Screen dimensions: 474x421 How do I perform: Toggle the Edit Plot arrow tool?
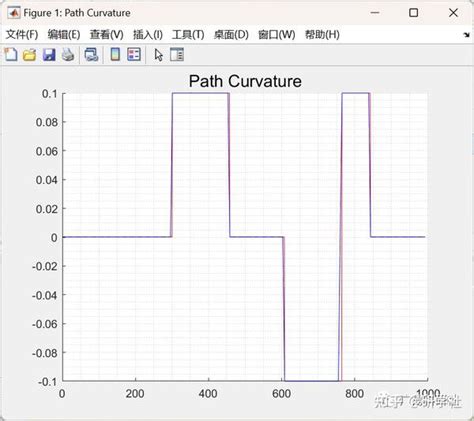coord(159,55)
